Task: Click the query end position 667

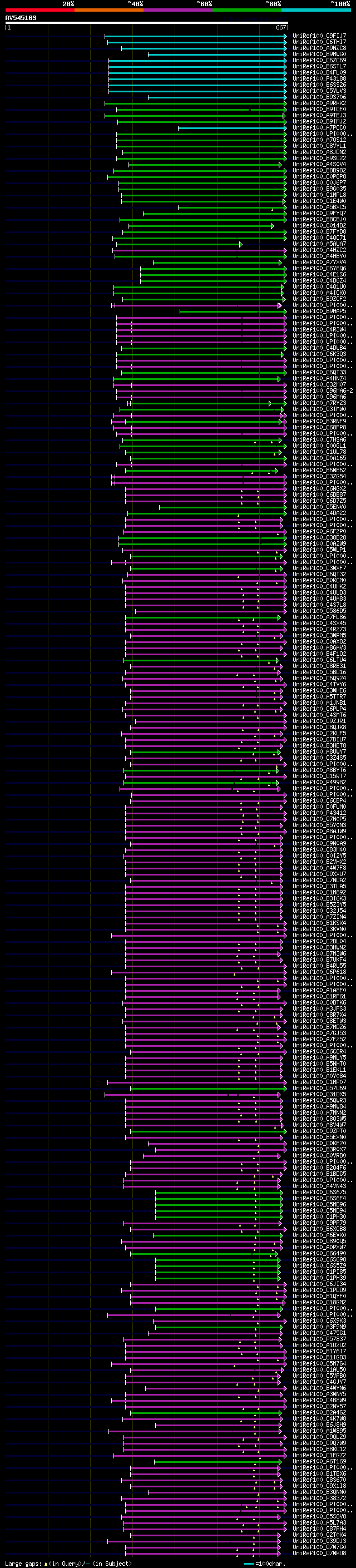Action: 281,27
